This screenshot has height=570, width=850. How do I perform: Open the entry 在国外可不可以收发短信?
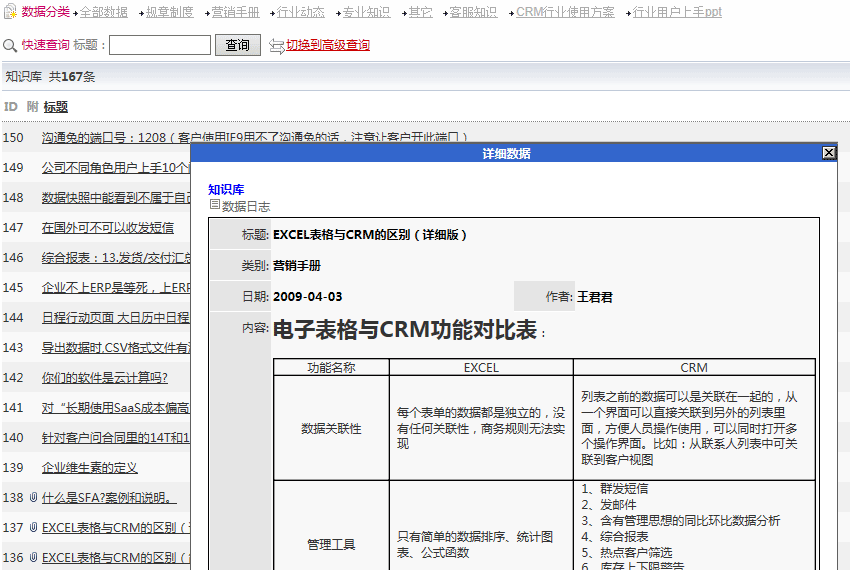tap(108, 228)
